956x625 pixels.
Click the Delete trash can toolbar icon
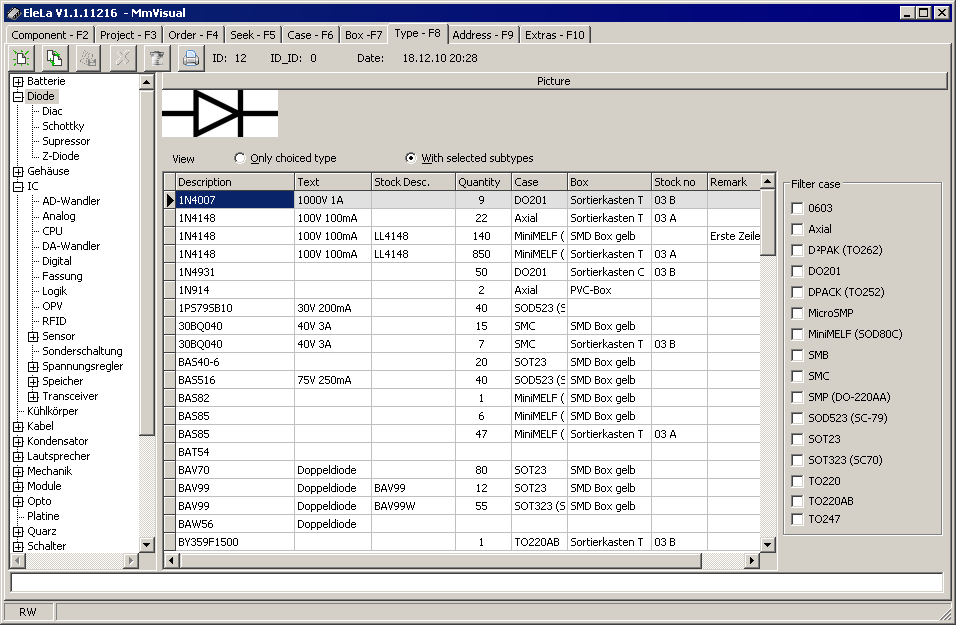(x=157, y=58)
